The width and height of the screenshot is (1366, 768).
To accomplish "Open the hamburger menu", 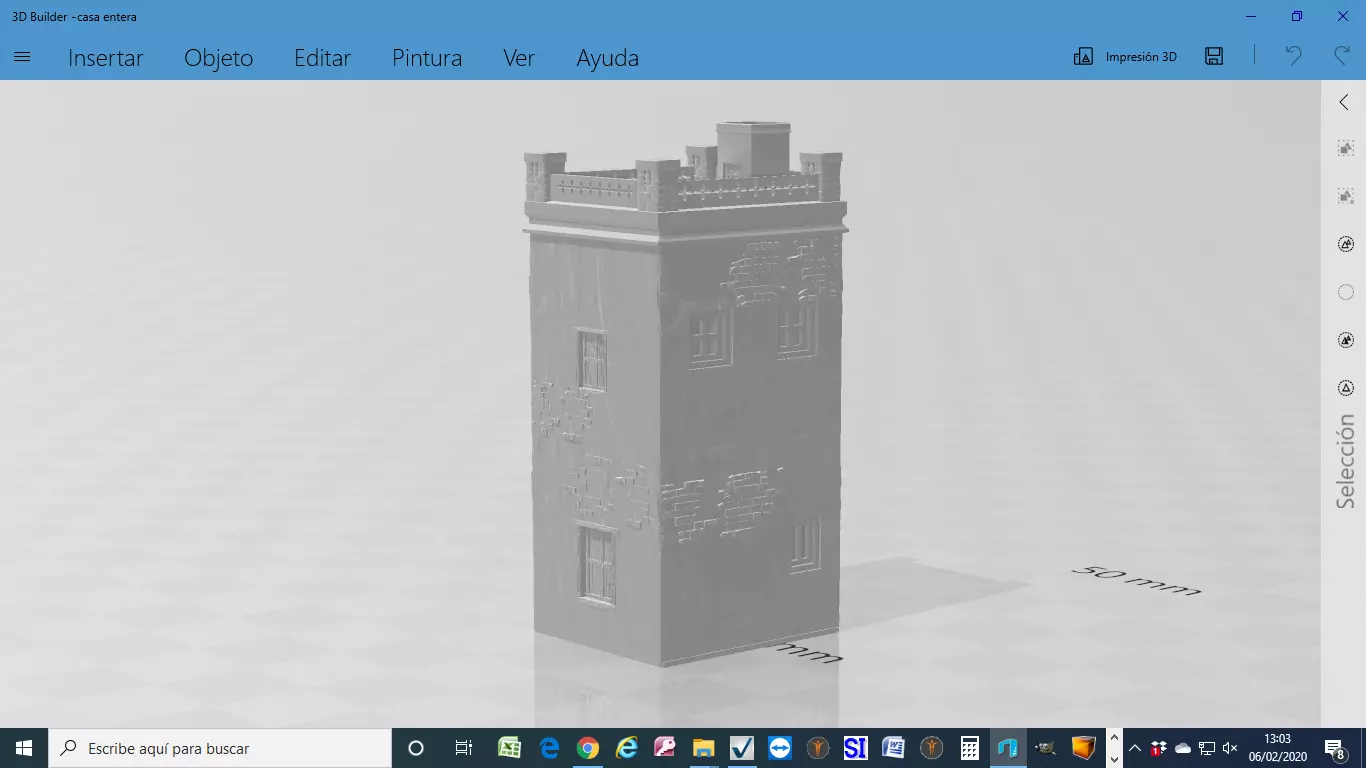I will coord(22,57).
